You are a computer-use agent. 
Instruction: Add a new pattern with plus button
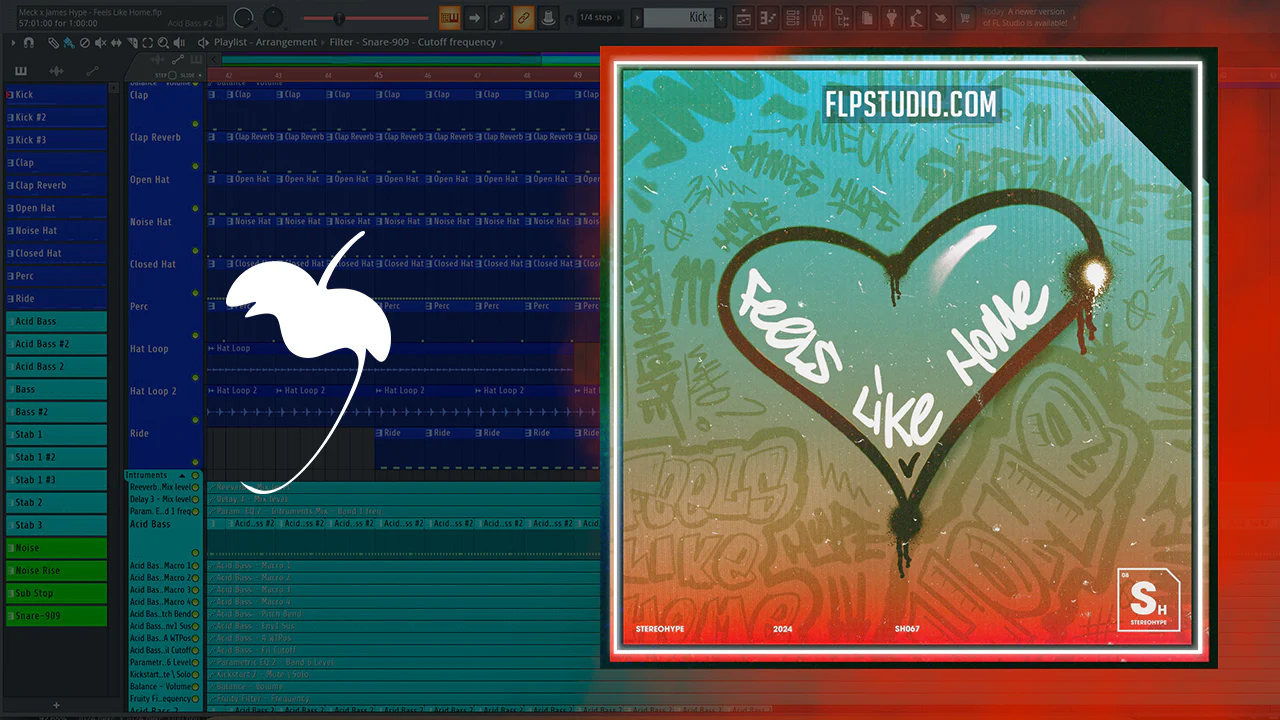pyautogui.click(x=720, y=17)
